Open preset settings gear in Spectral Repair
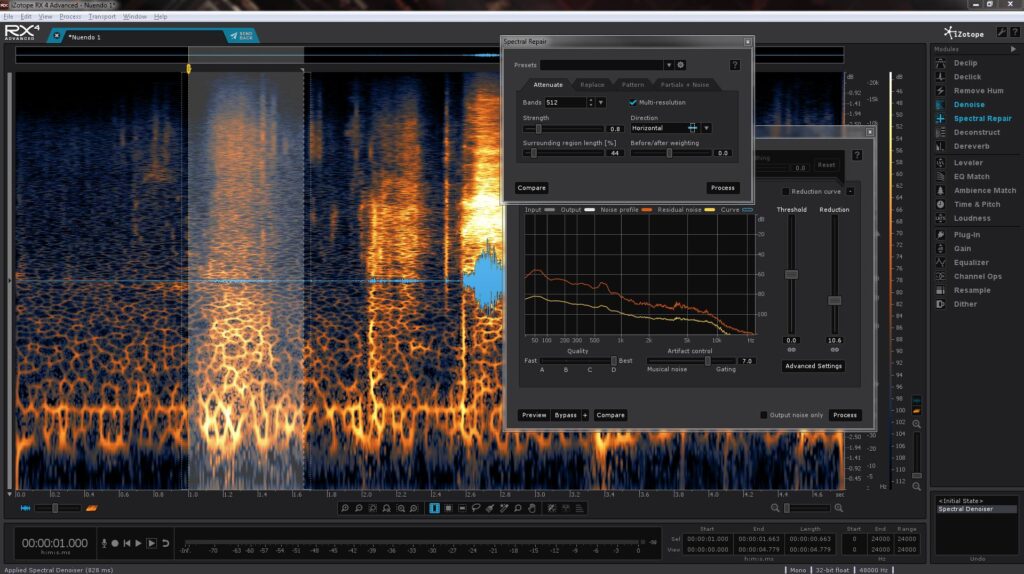This screenshot has width=1024, height=574. pos(681,65)
